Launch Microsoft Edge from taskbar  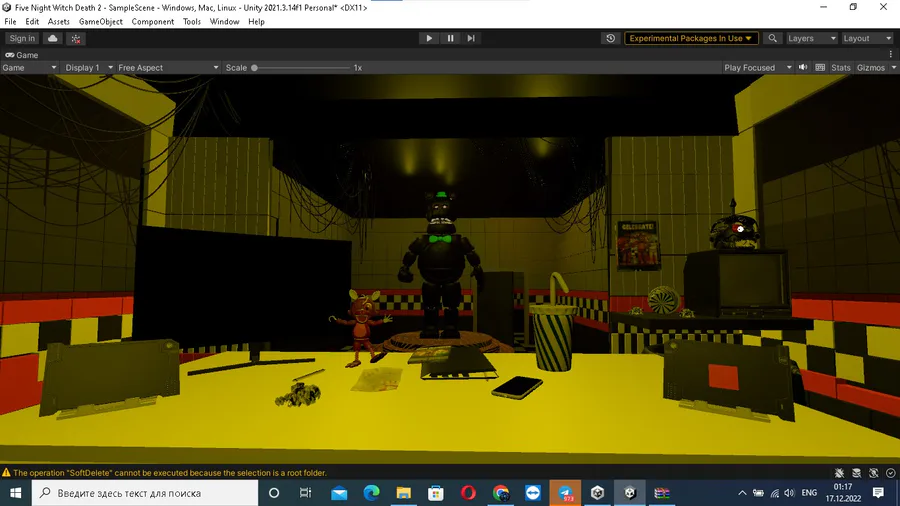coord(371,493)
